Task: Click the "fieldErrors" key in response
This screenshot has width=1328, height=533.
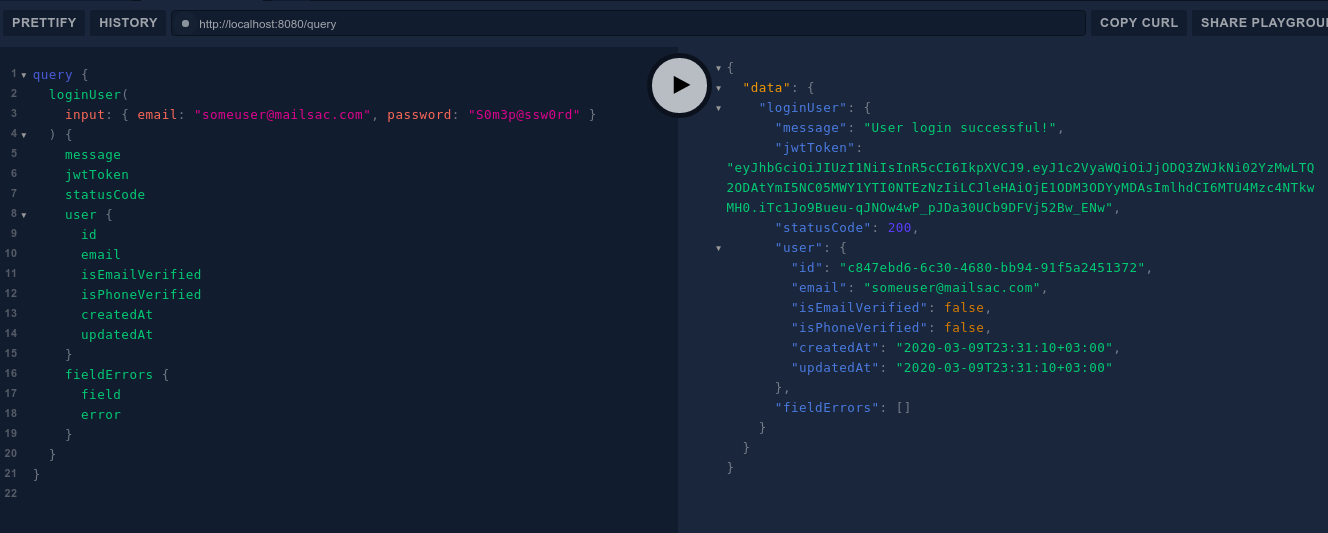Action: [827, 408]
